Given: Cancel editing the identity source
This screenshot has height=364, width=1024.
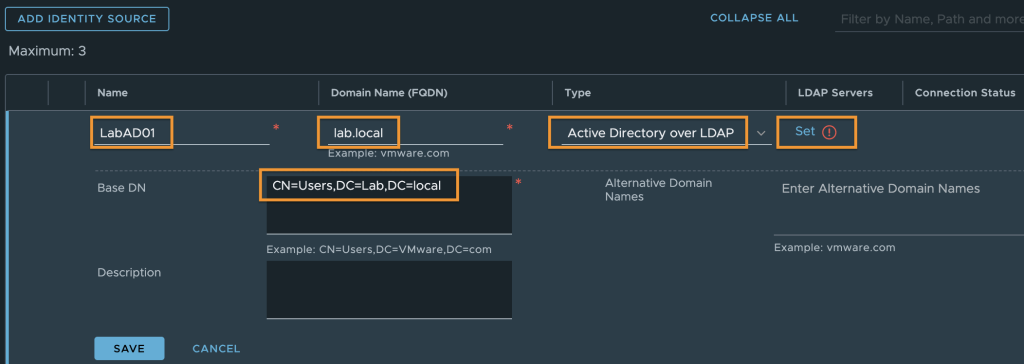Looking at the screenshot, I should pyautogui.click(x=216, y=349).
